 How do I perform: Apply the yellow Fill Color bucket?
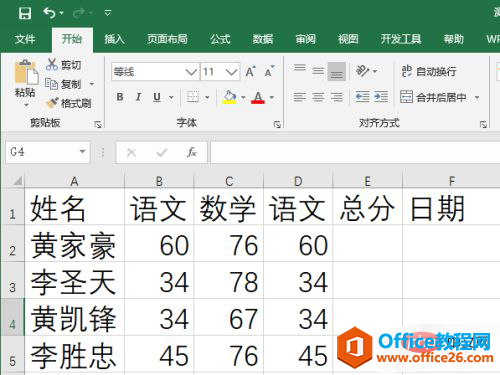coord(230,97)
